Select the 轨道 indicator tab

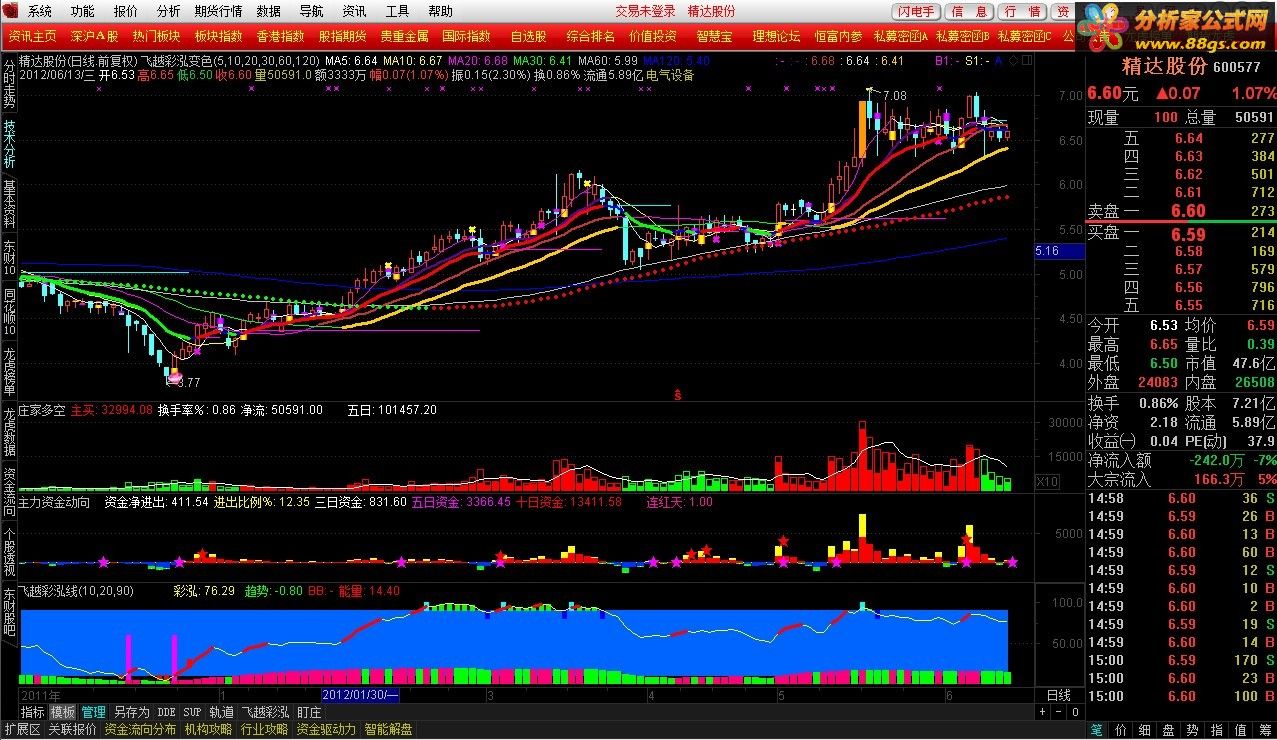pyautogui.click(x=221, y=712)
